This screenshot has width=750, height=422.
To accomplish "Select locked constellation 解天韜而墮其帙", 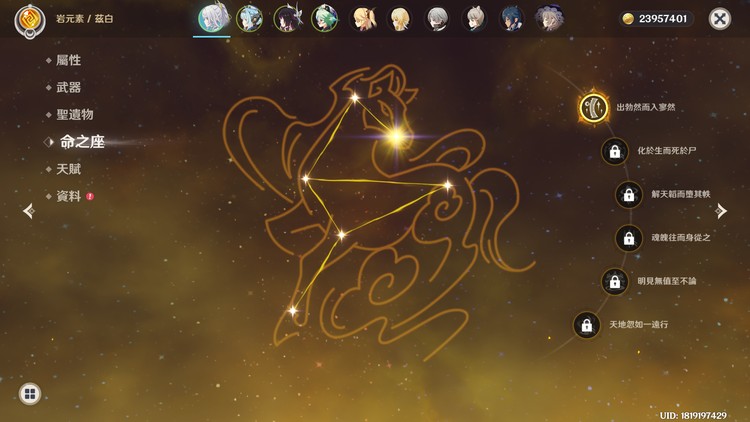I will pyautogui.click(x=628, y=194).
